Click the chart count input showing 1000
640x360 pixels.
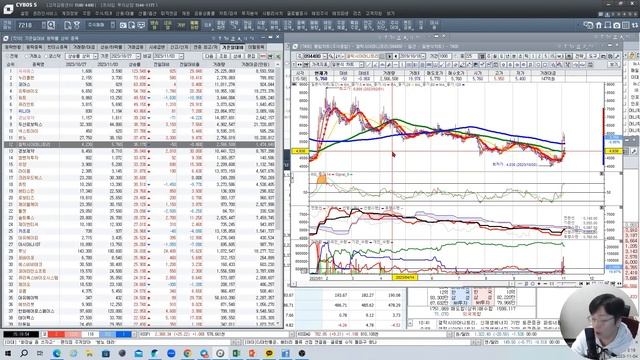(445, 56)
